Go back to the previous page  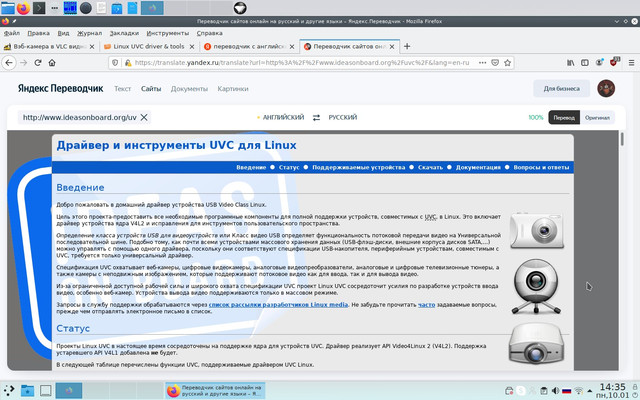(9, 63)
